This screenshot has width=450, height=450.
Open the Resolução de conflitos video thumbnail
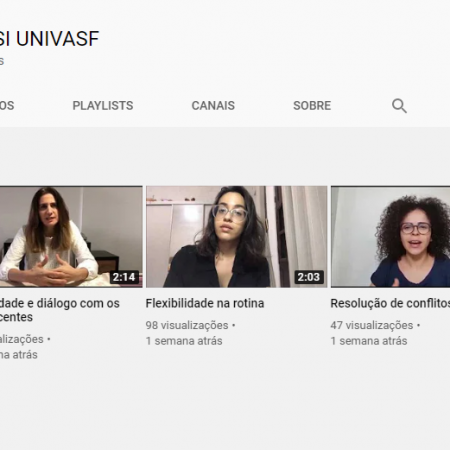[390, 237]
